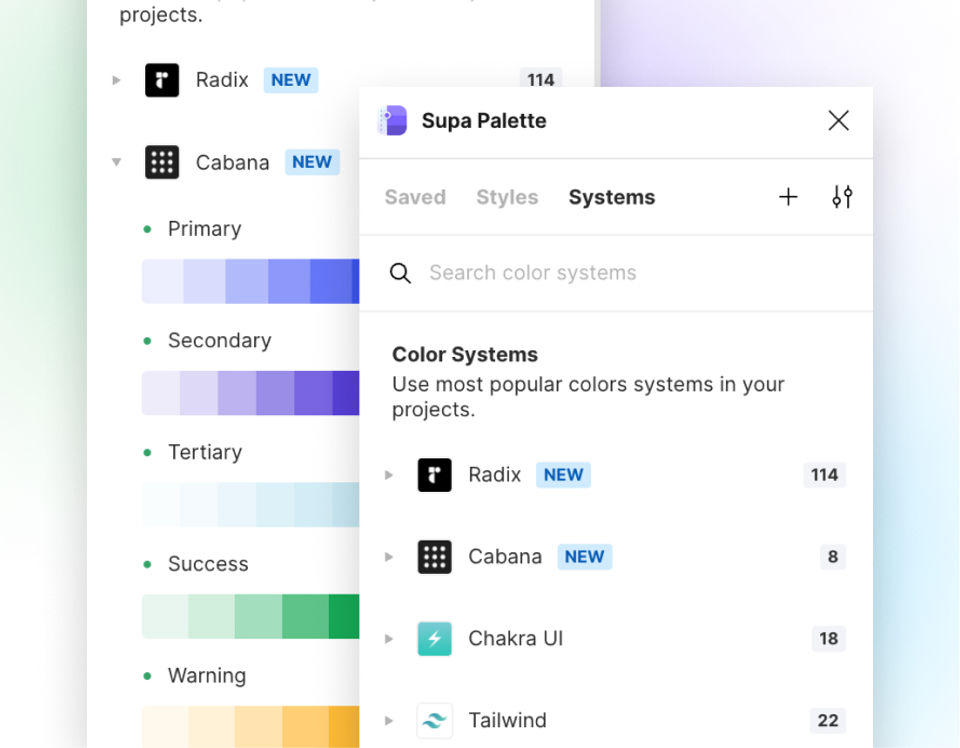Click the Warning palette label
The height and width of the screenshot is (748, 960).
207,676
